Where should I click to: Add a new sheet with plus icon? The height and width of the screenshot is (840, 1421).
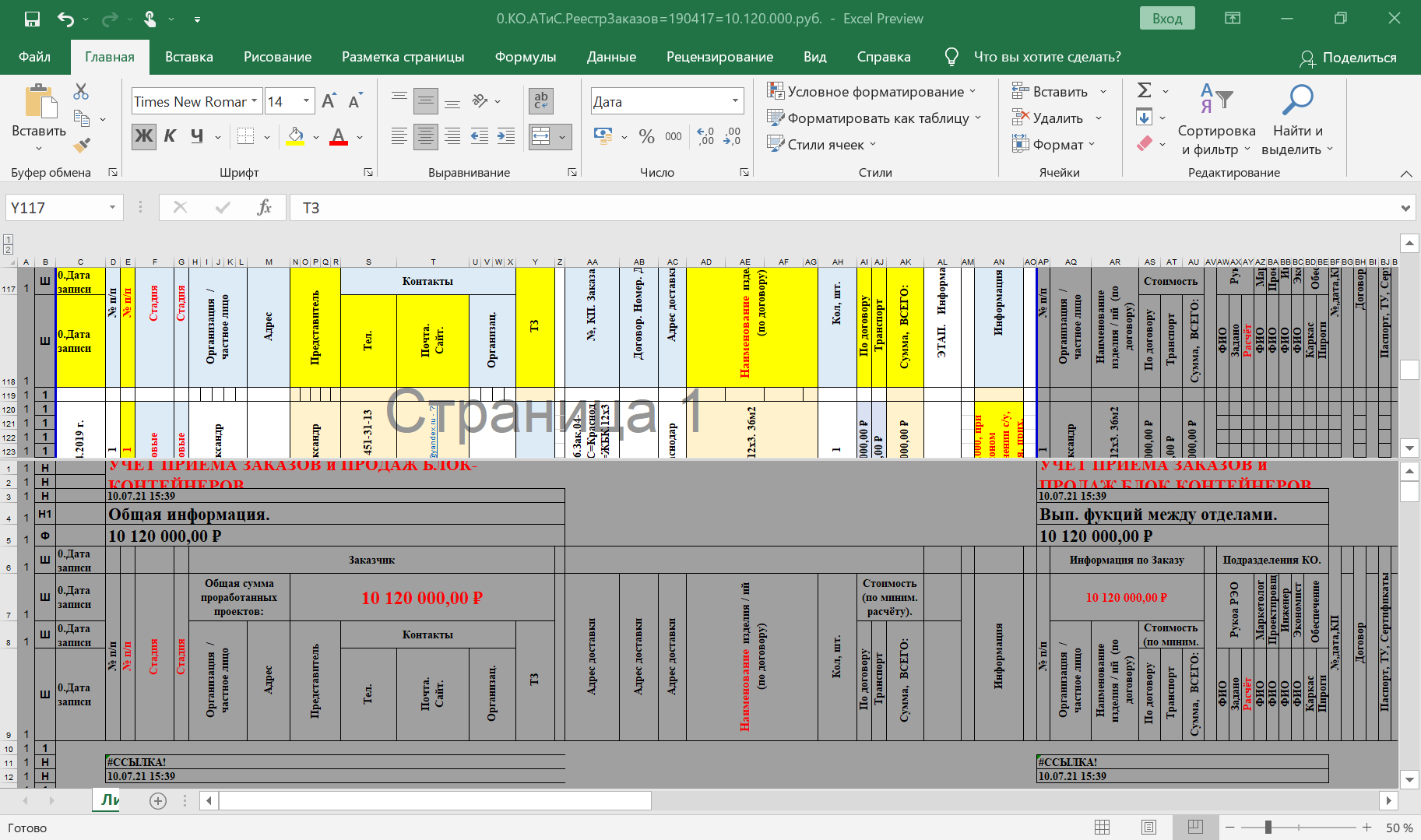158,800
